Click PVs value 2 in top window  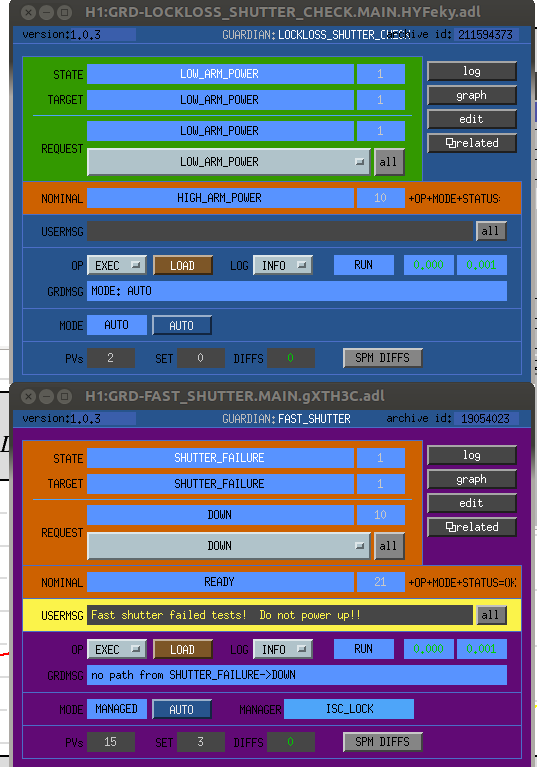pos(111,358)
